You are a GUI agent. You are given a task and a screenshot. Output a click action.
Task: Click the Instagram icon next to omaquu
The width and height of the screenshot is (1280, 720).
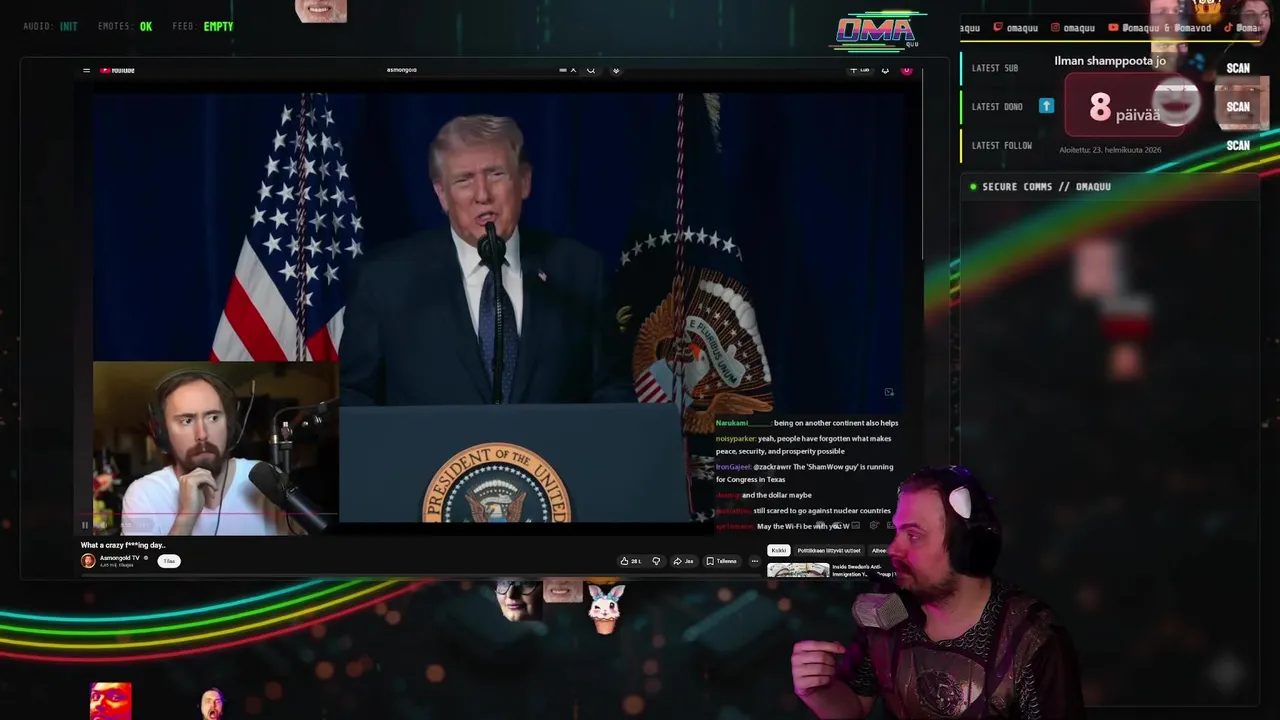point(1054,28)
